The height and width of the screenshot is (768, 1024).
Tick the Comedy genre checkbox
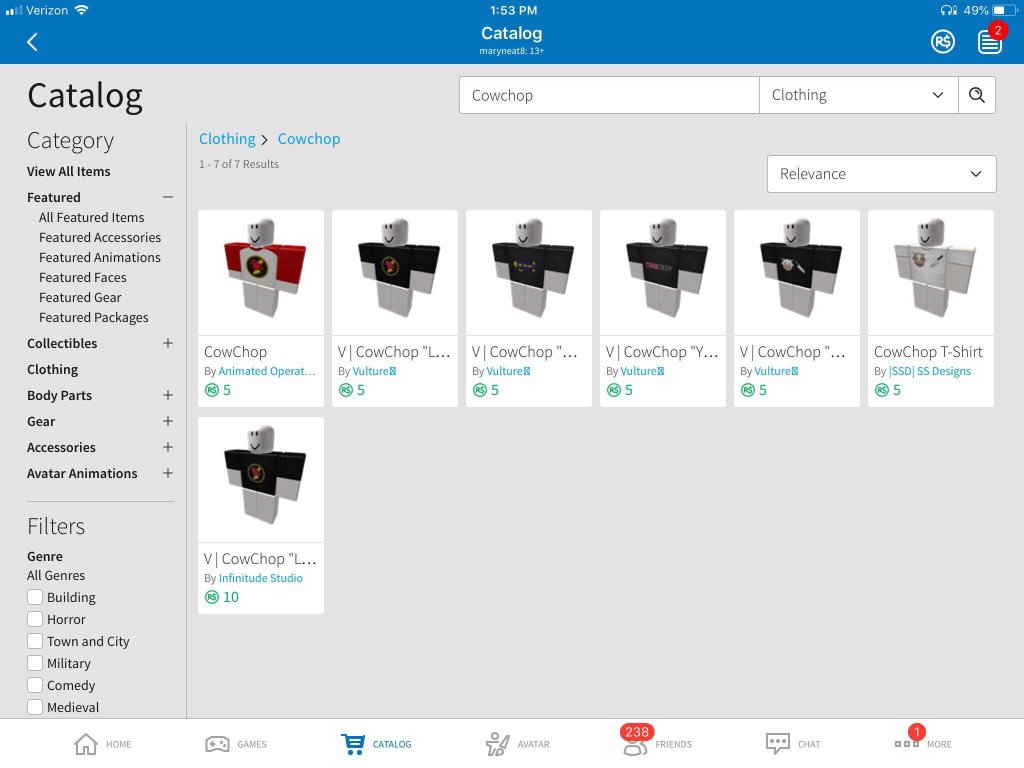35,685
